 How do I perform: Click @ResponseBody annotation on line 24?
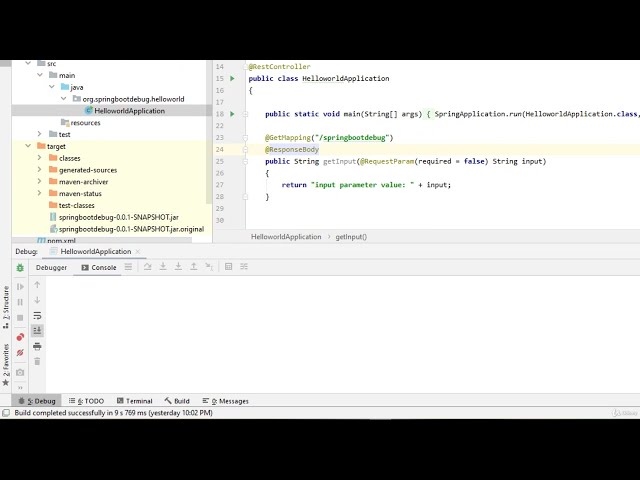click(292, 149)
